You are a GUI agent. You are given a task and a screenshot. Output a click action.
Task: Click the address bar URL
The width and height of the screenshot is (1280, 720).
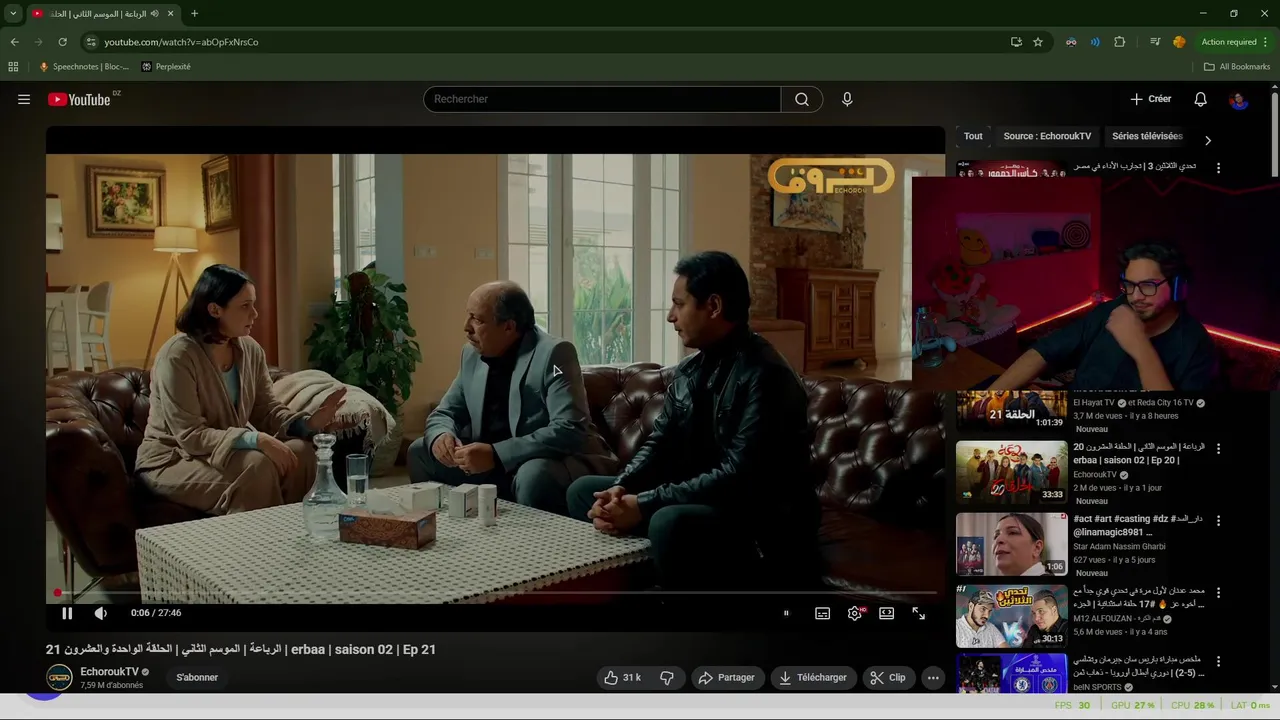click(x=181, y=42)
